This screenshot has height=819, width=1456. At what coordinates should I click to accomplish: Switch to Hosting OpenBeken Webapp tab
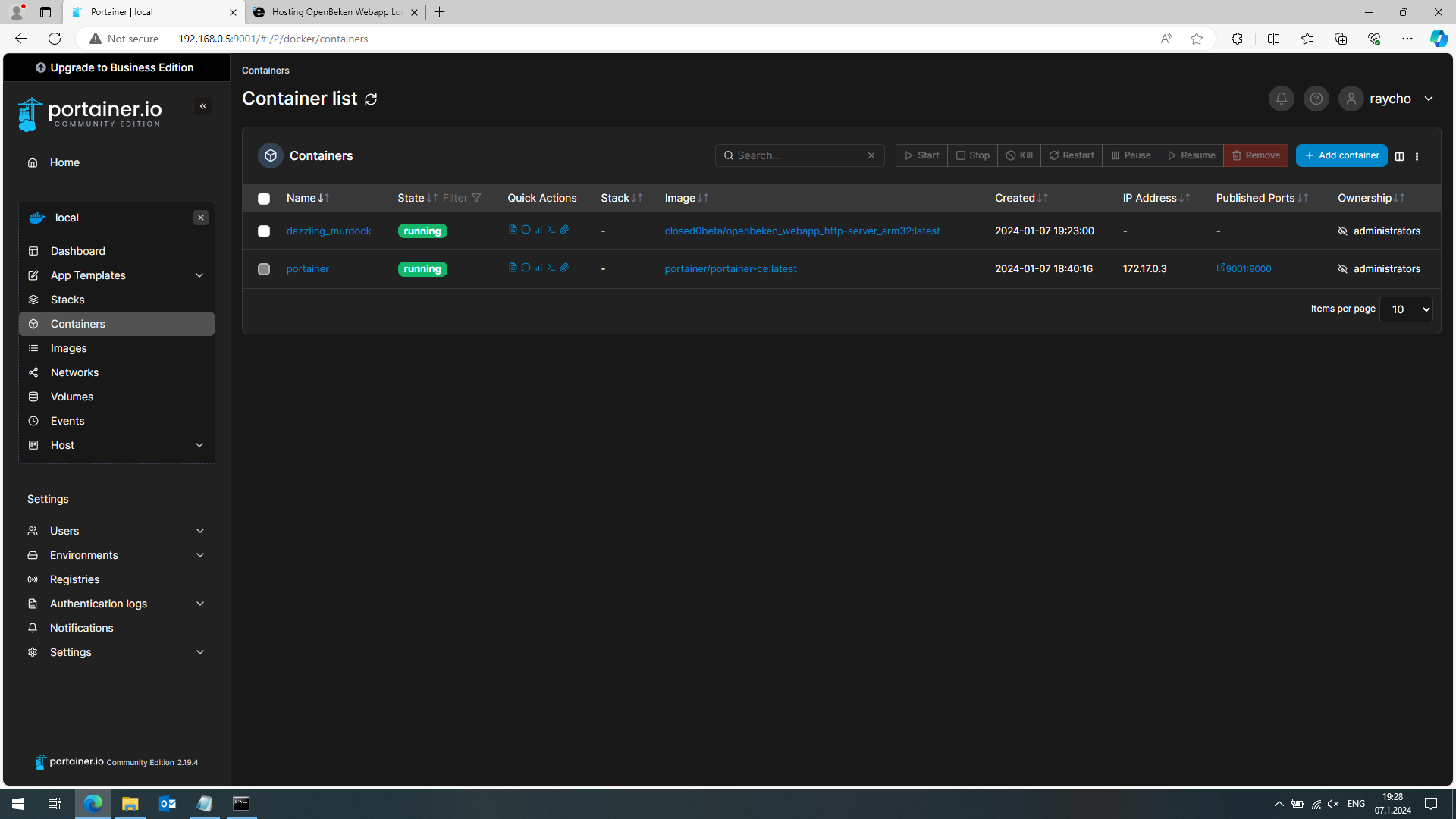pos(335,12)
